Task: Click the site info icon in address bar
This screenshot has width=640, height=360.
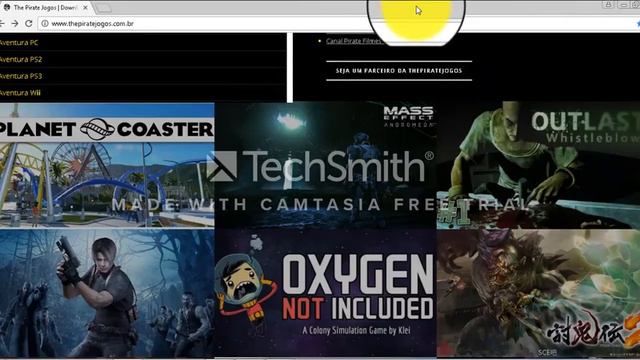Action: pyautogui.click(x=45, y=24)
